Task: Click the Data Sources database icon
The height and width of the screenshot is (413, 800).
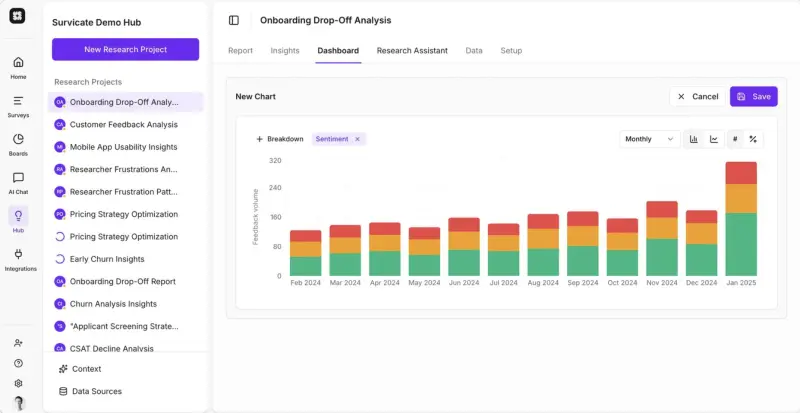Action: pos(63,392)
